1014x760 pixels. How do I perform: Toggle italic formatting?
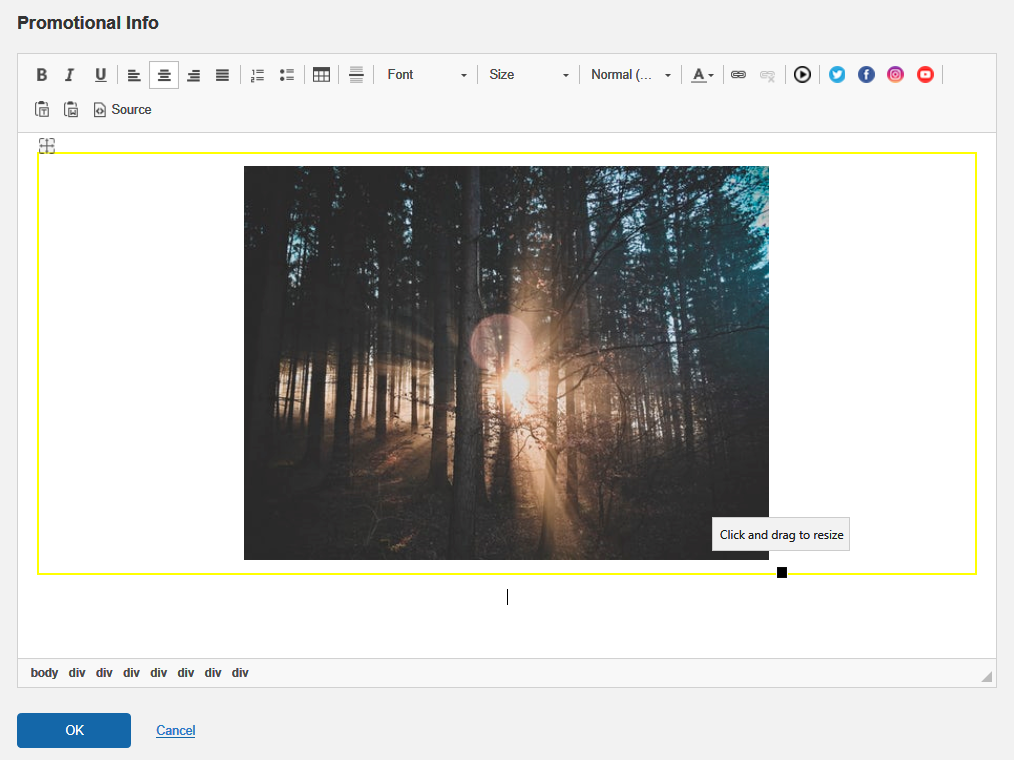click(70, 75)
